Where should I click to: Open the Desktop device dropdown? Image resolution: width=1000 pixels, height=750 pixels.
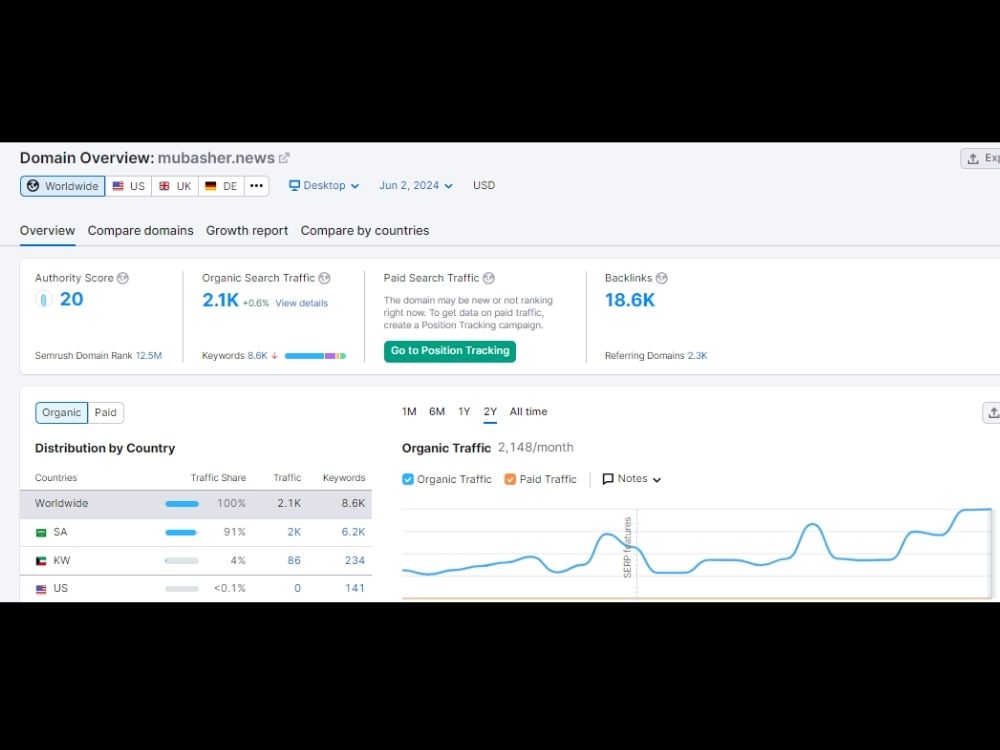tap(324, 186)
